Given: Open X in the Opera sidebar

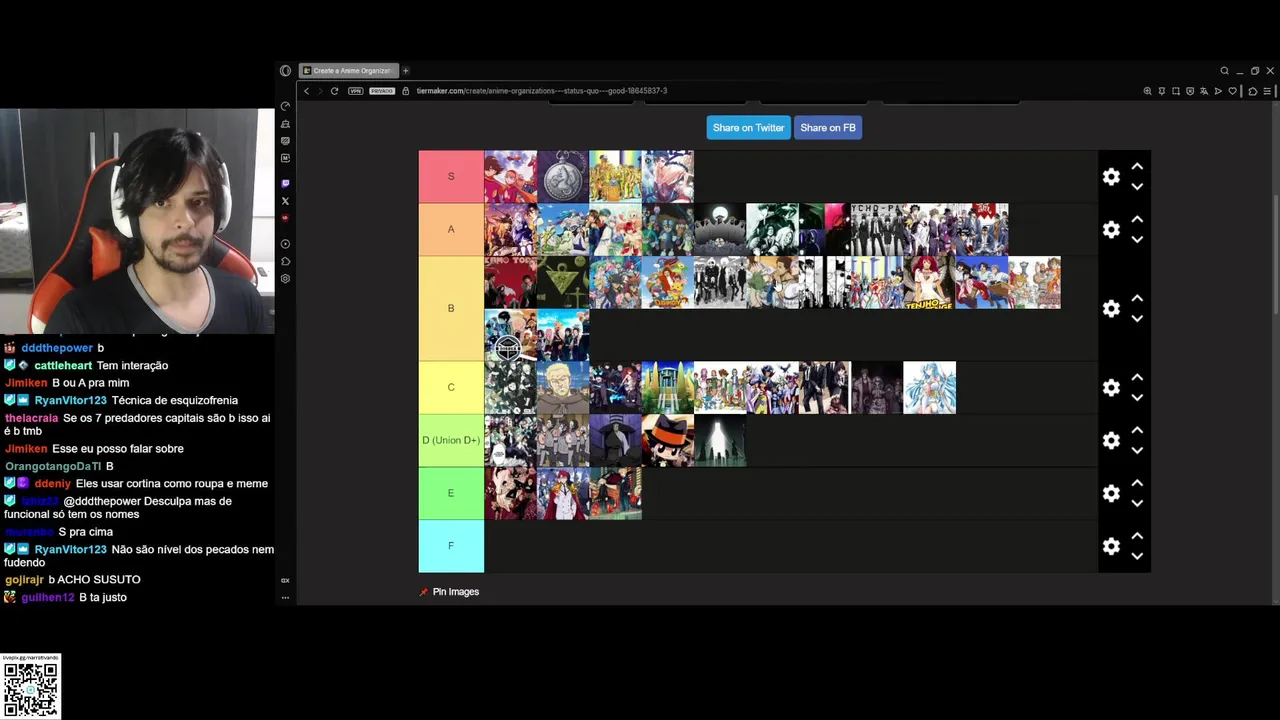Looking at the screenshot, I should tap(285, 201).
